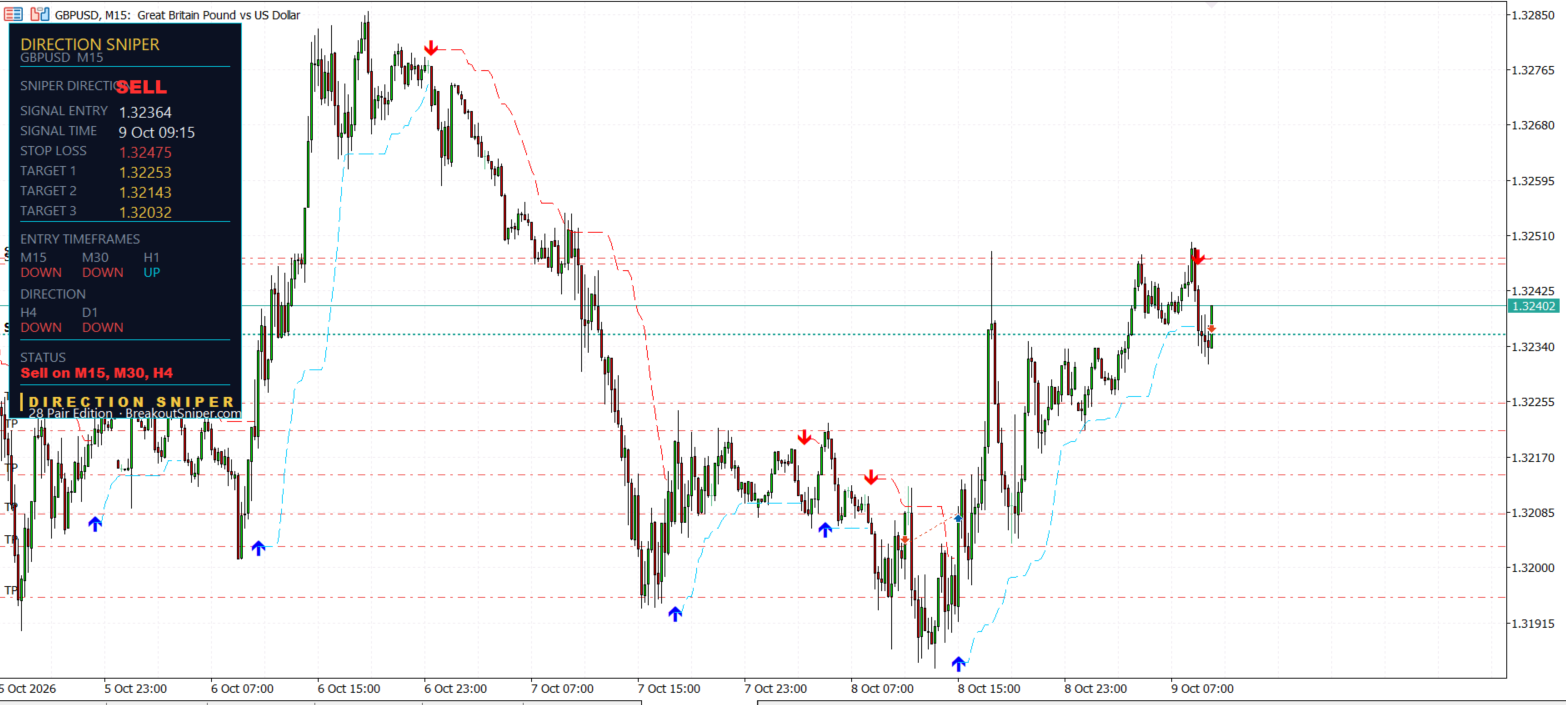This screenshot has height=705, width=1566.
Task: Click the signal time 9 Oct 09:15
Action: point(156,132)
